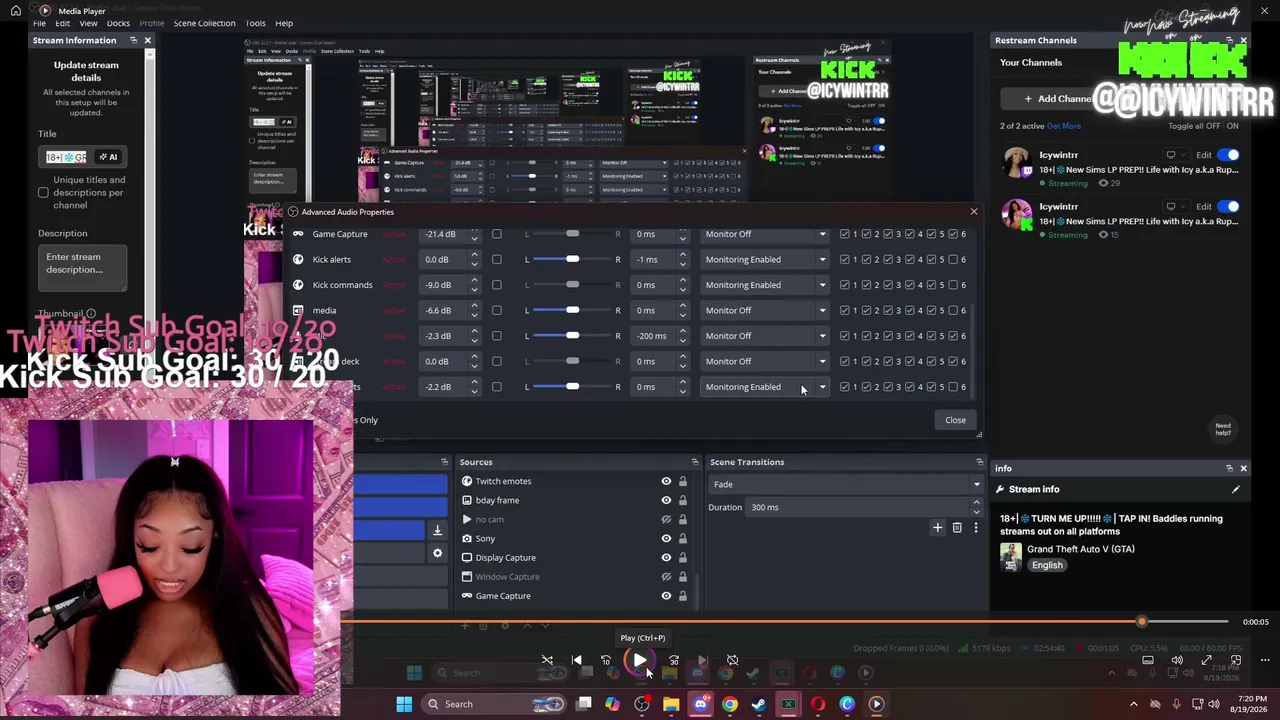Open Media Player more options menu
The image size is (1280, 720).
[1265, 660]
